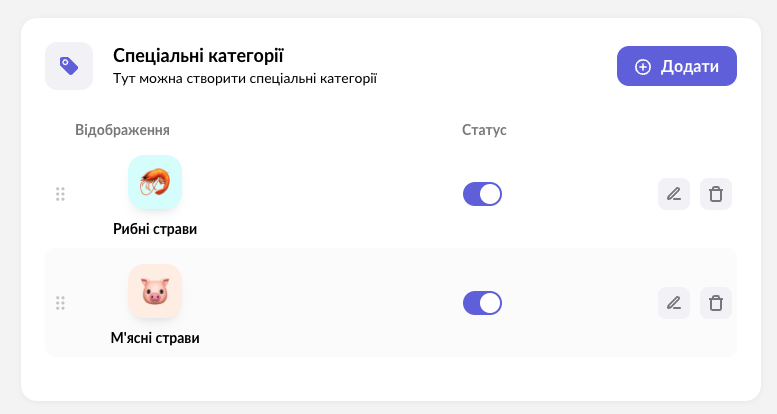Click drag handle of Рибні страви row
777x414 pixels.
[60, 194]
